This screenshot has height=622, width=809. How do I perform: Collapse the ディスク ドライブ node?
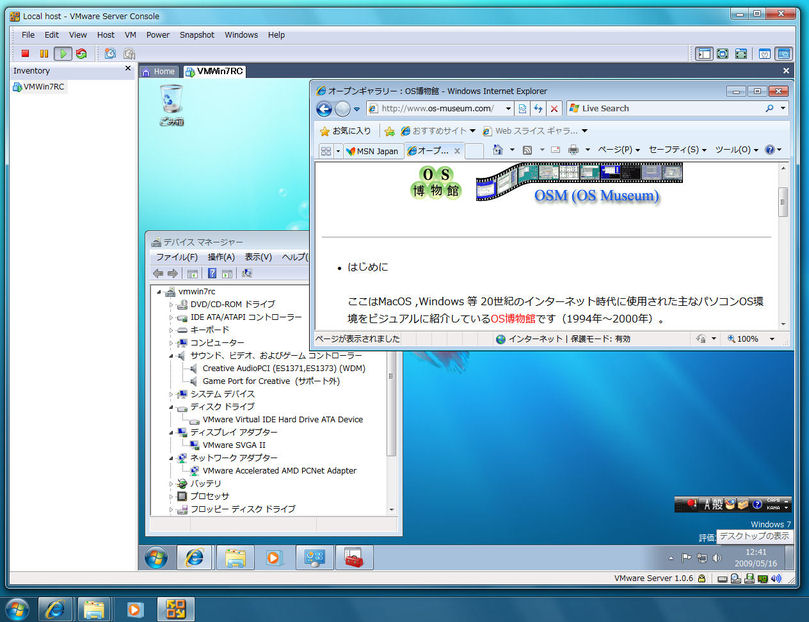(x=171, y=407)
